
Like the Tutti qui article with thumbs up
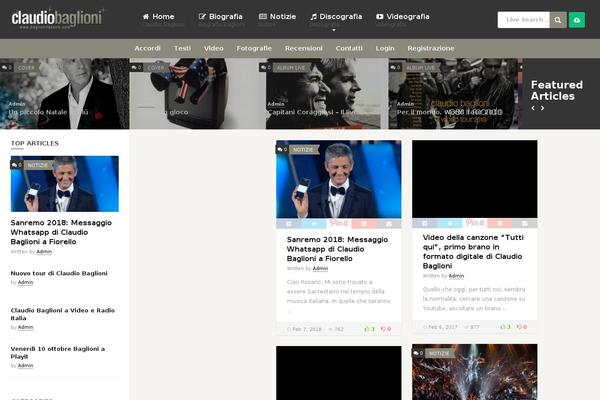pos(505,327)
